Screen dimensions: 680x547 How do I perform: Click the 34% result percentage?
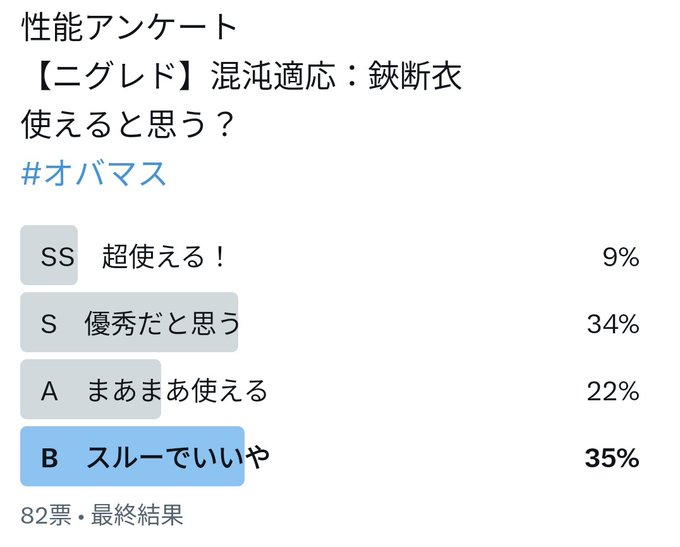coord(613,324)
